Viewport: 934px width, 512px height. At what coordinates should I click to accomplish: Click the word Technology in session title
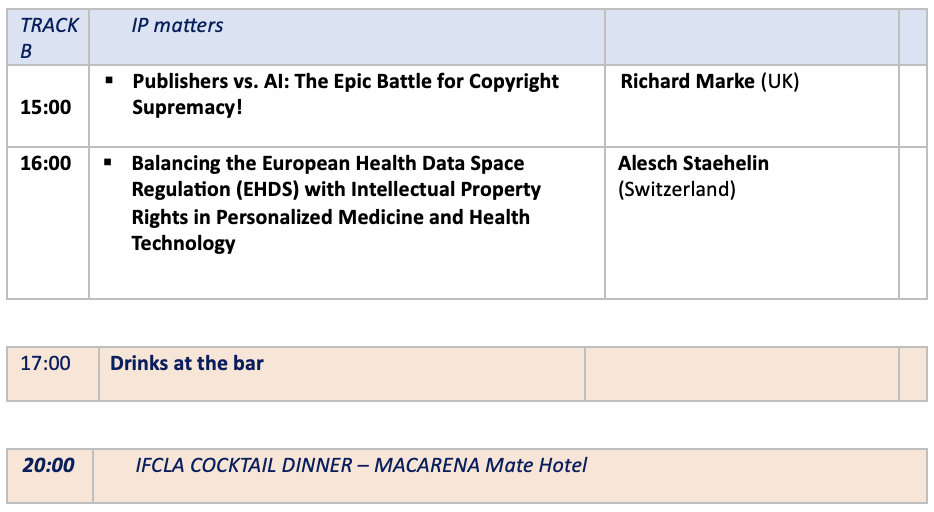tap(183, 243)
